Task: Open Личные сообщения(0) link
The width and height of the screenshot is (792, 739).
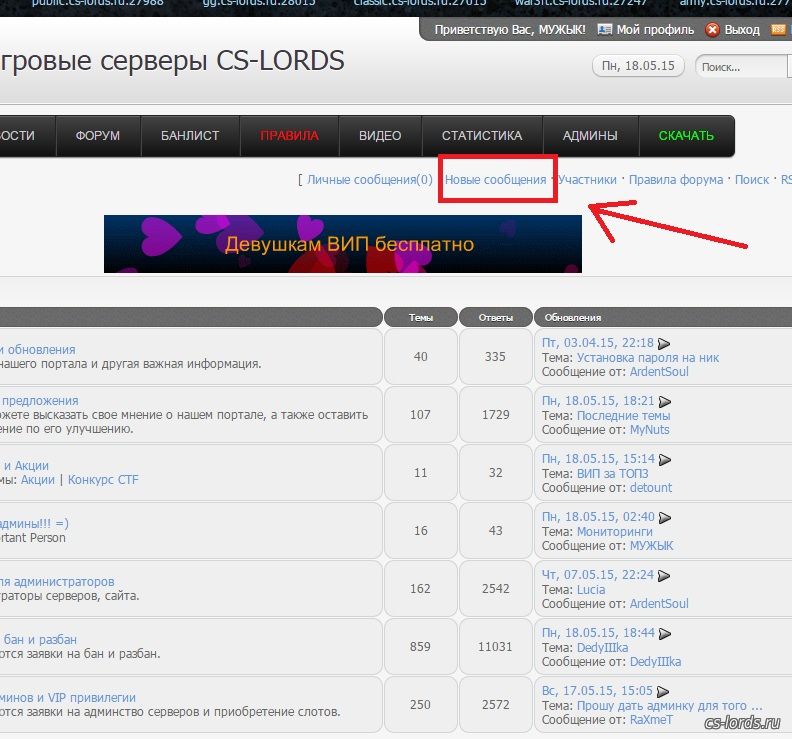Action: pyautogui.click(x=370, y=180)
